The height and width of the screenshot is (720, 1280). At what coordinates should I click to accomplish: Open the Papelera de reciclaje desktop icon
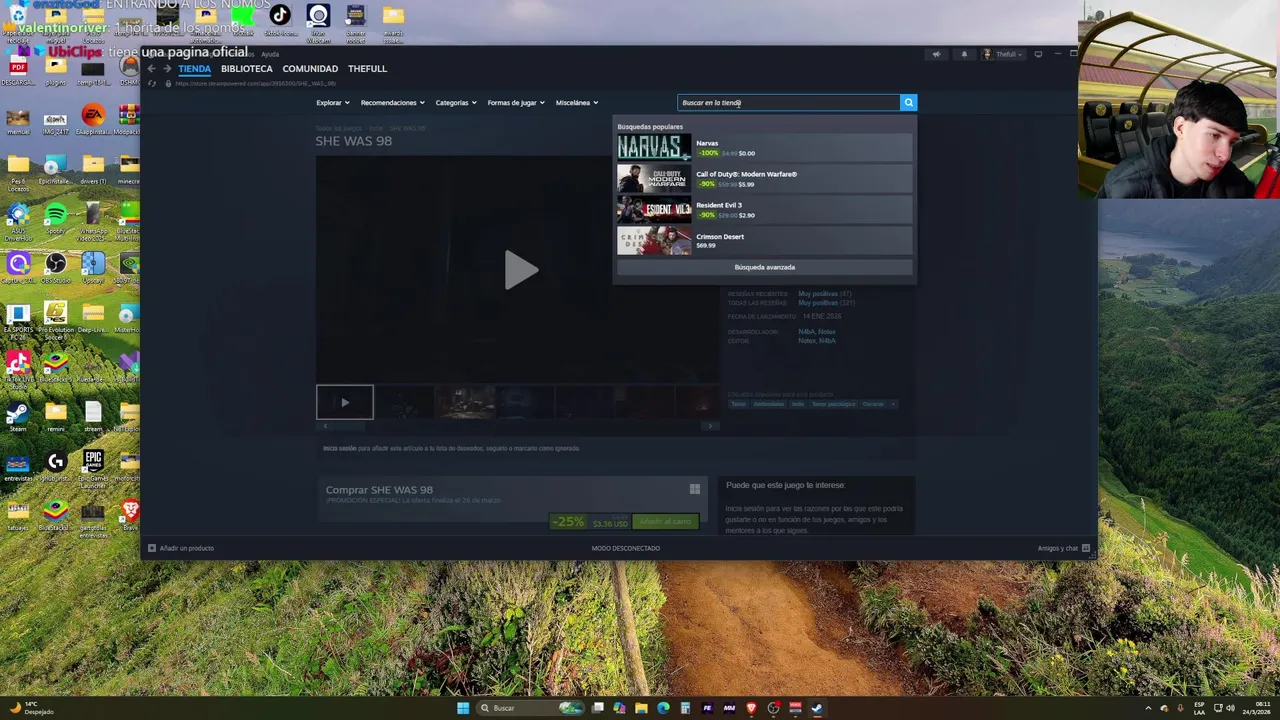[x=18, y=20]
